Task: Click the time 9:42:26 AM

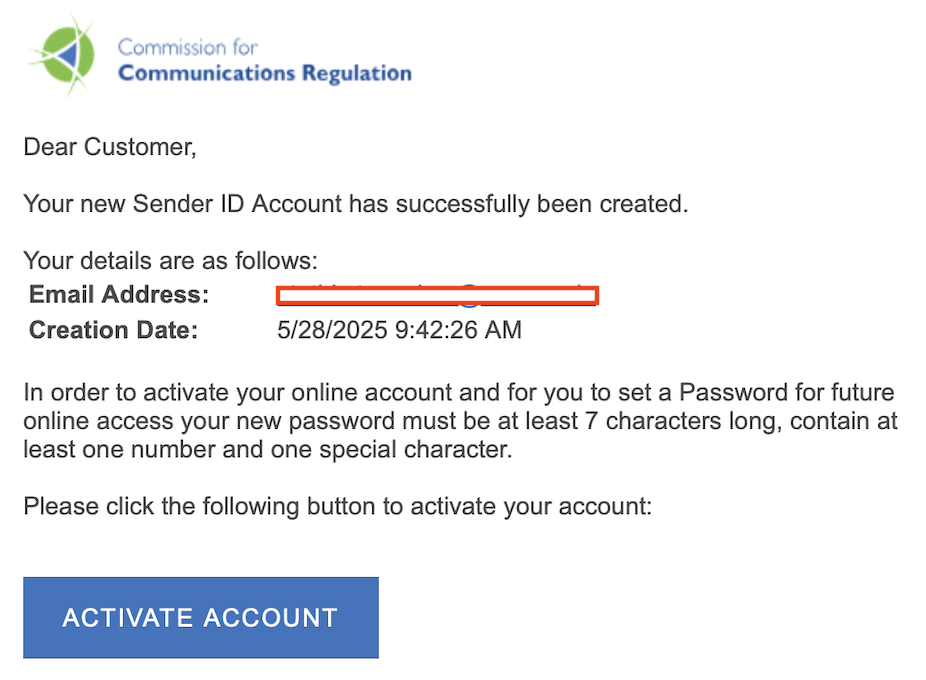Action: tap(458, 330)
